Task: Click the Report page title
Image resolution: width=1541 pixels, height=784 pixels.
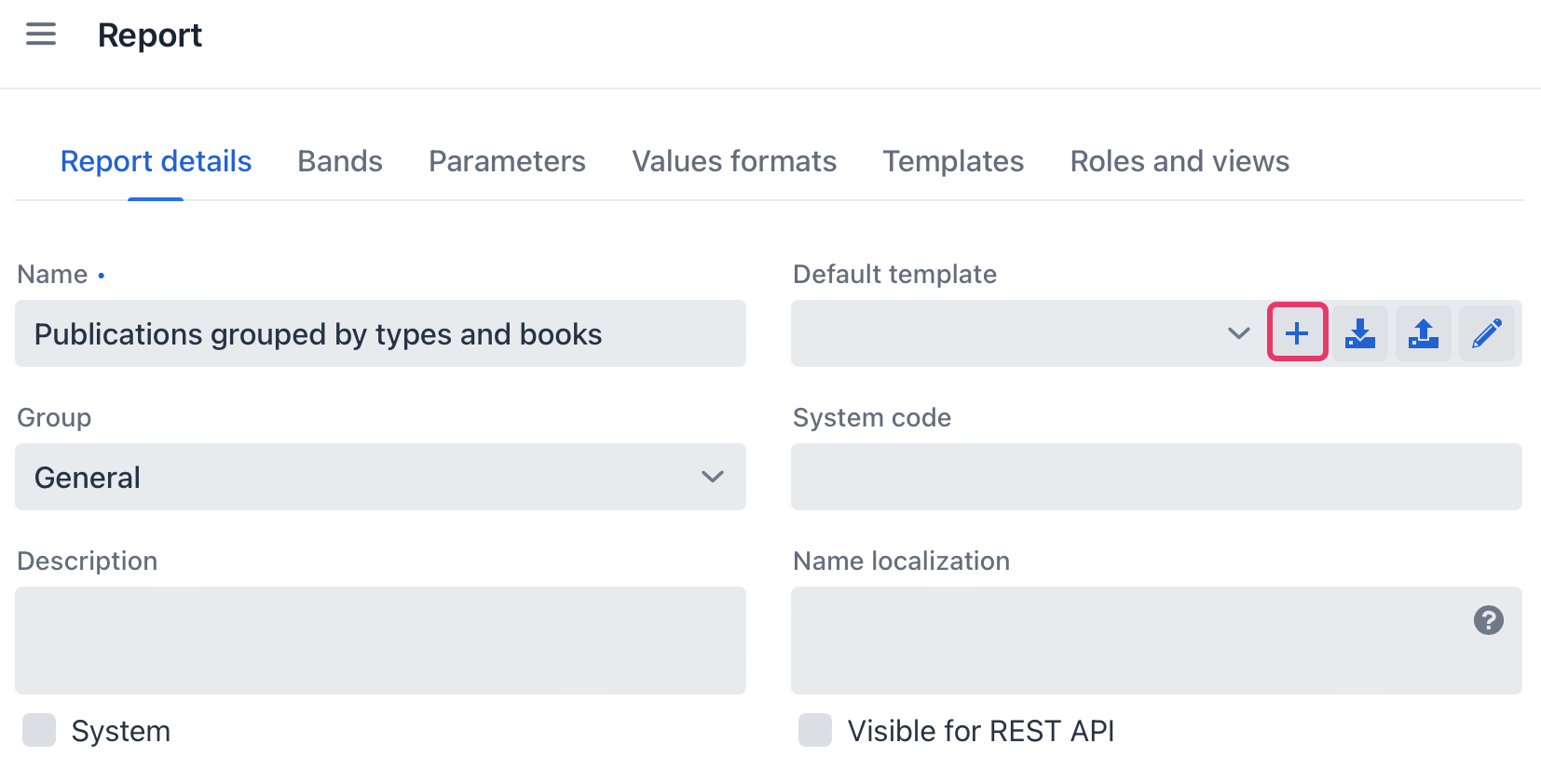Action: tap(149, 35)
